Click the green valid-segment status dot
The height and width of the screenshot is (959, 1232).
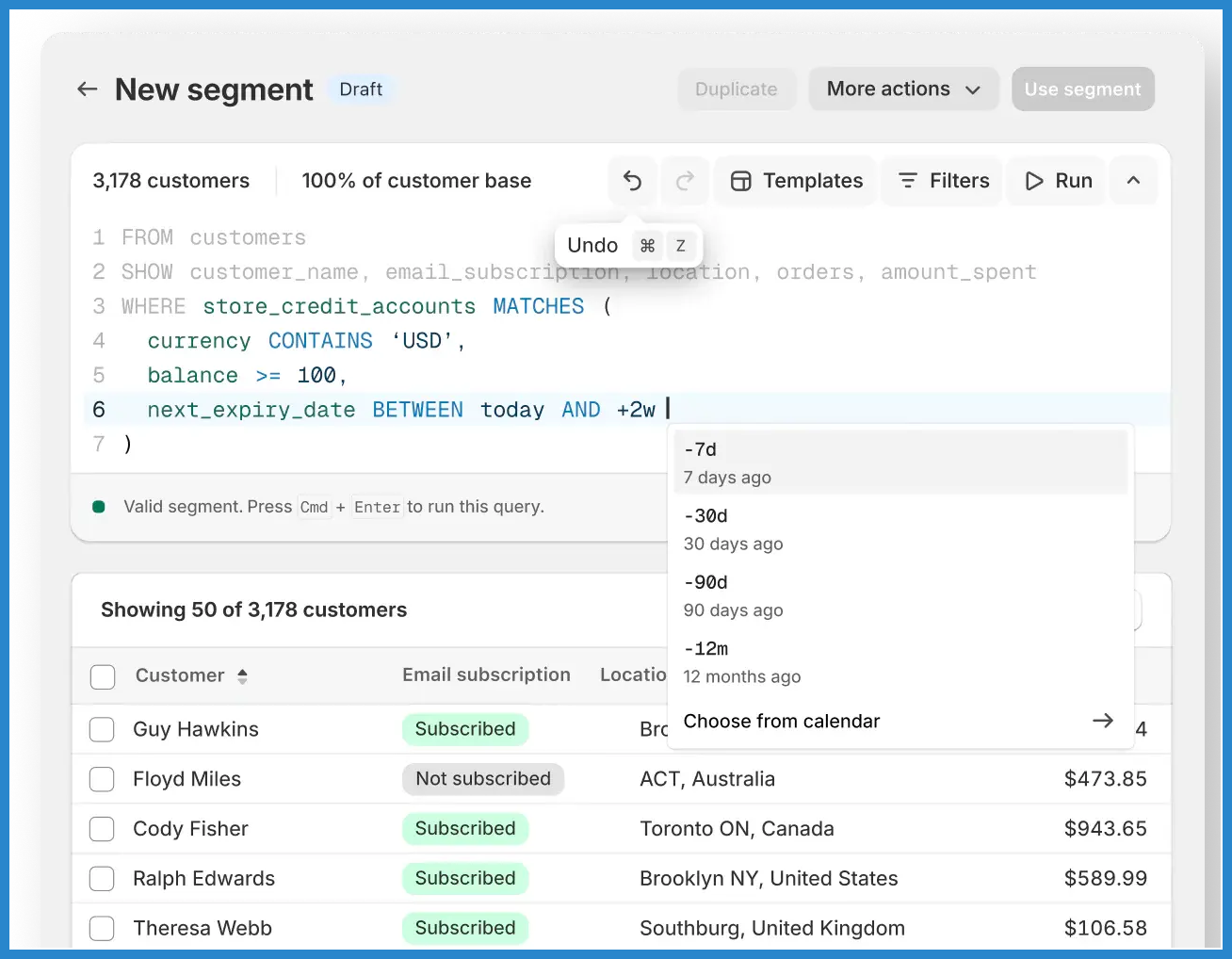tap(99, 507)
